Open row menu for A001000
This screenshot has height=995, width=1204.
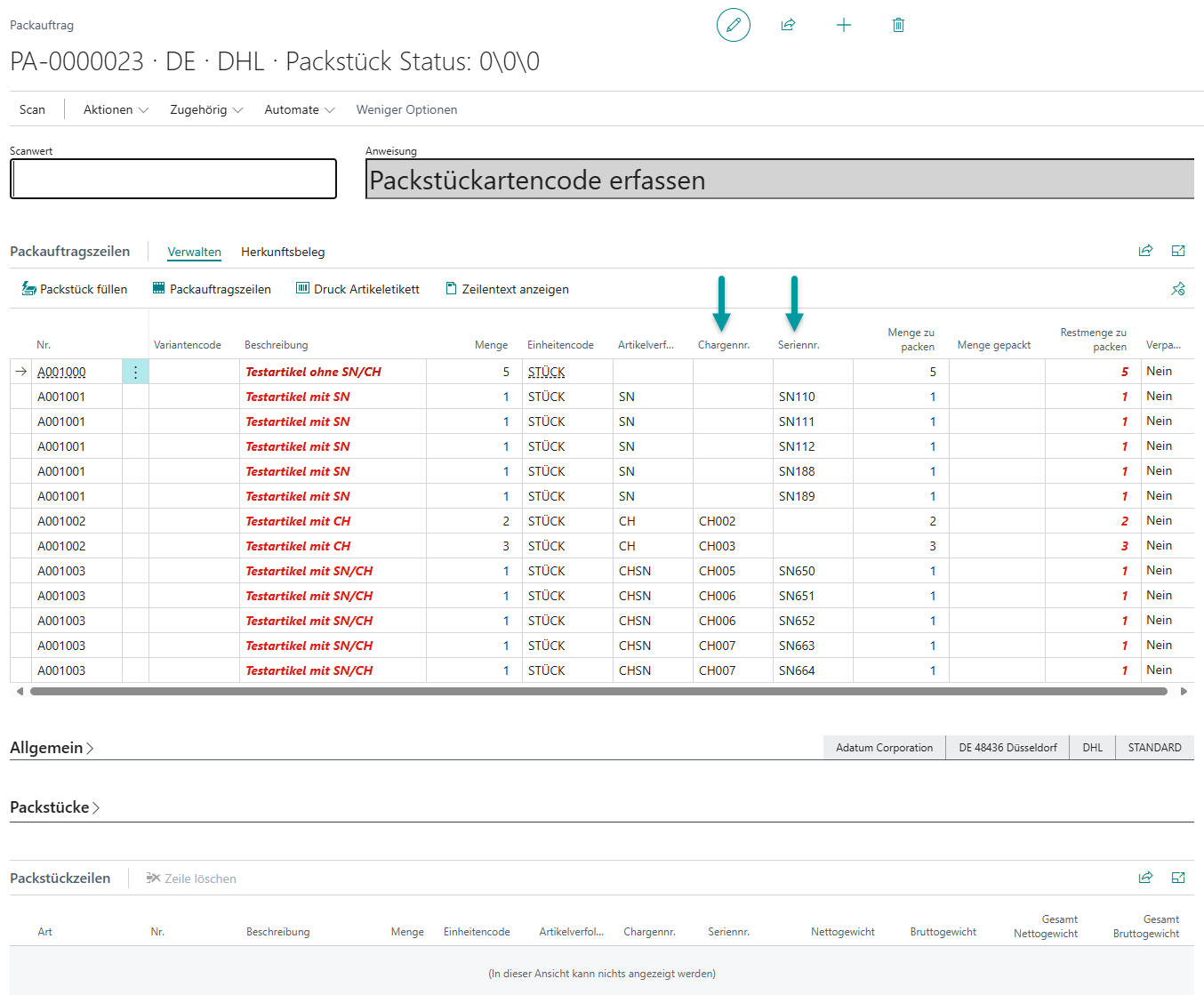135,373
